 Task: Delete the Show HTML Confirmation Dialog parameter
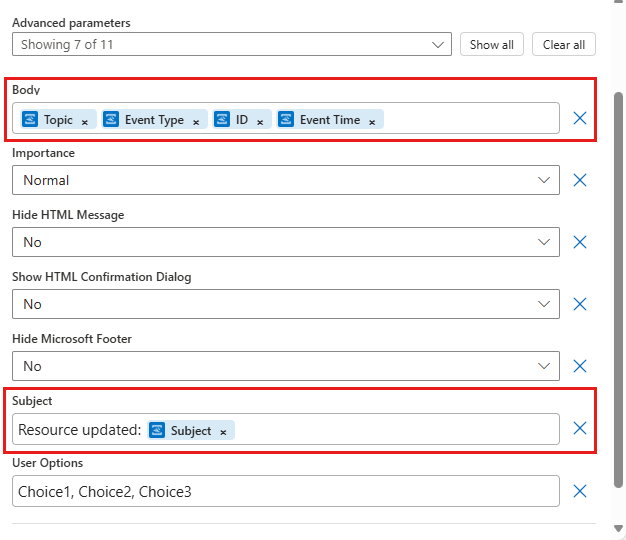580,304
